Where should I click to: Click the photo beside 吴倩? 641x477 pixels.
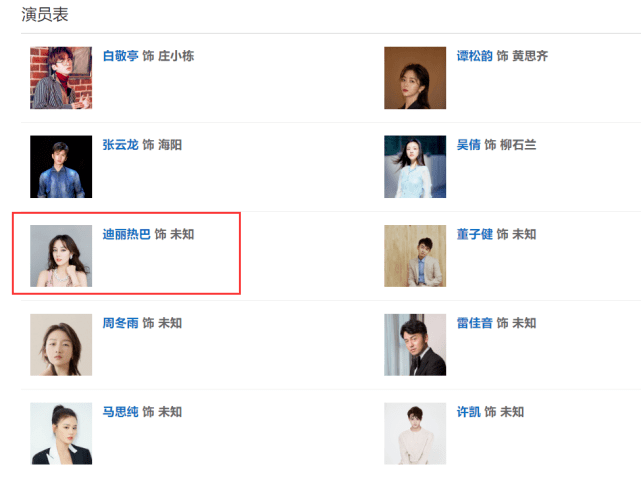(415, 167)
